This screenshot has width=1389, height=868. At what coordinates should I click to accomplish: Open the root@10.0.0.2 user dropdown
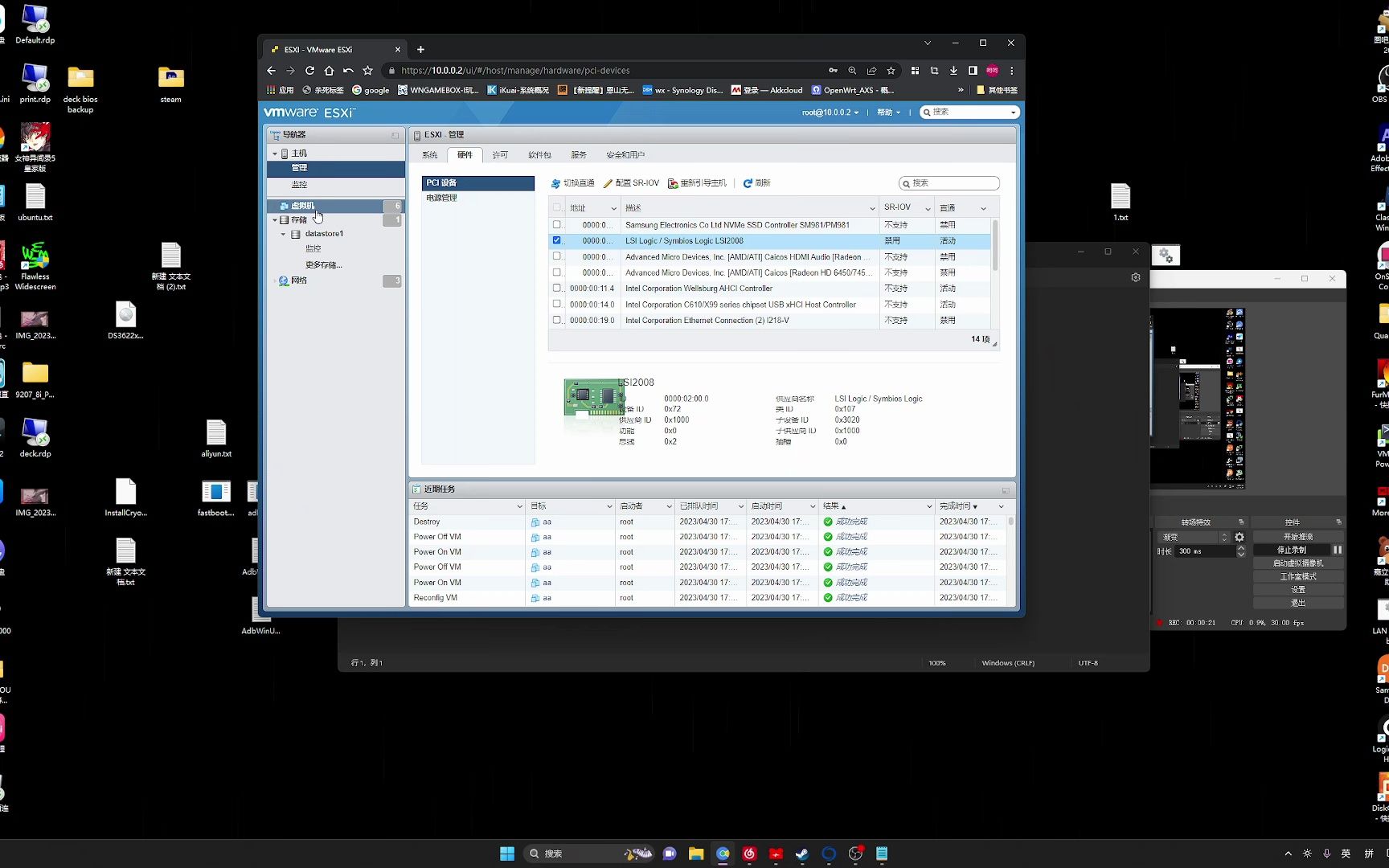click(x=828, y=112)
